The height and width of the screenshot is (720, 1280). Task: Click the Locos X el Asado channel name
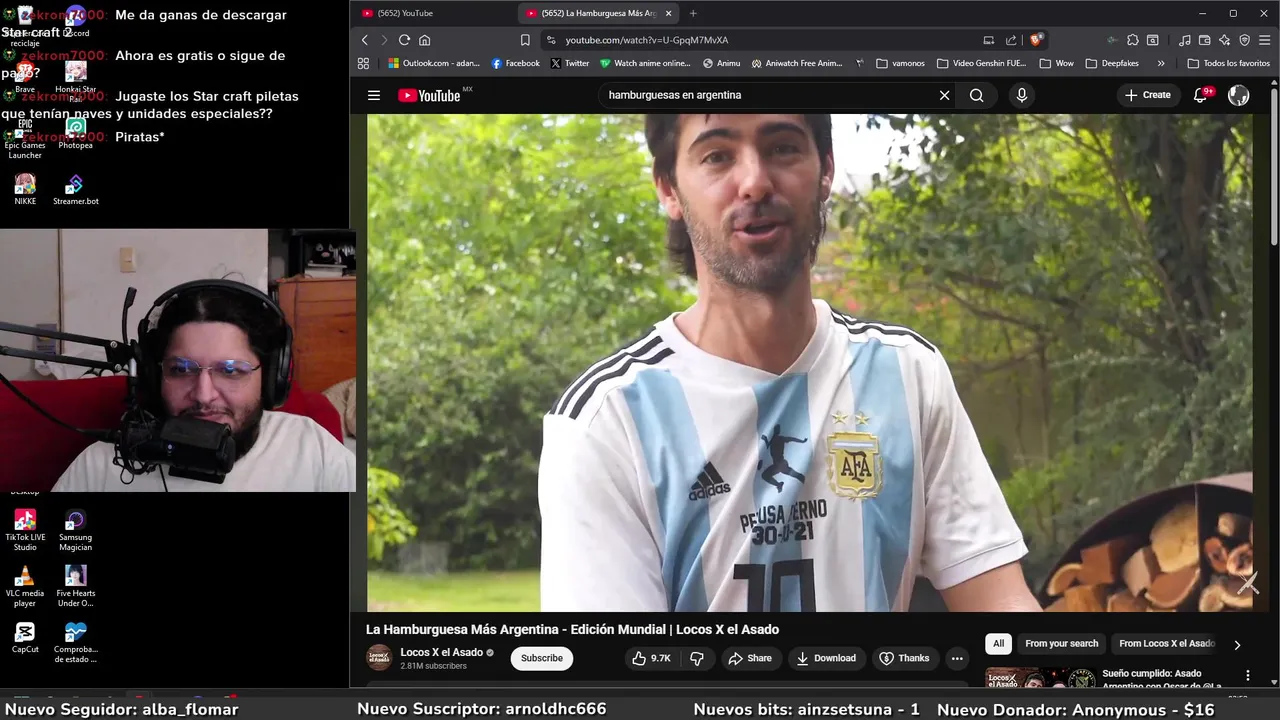(441, 652)
